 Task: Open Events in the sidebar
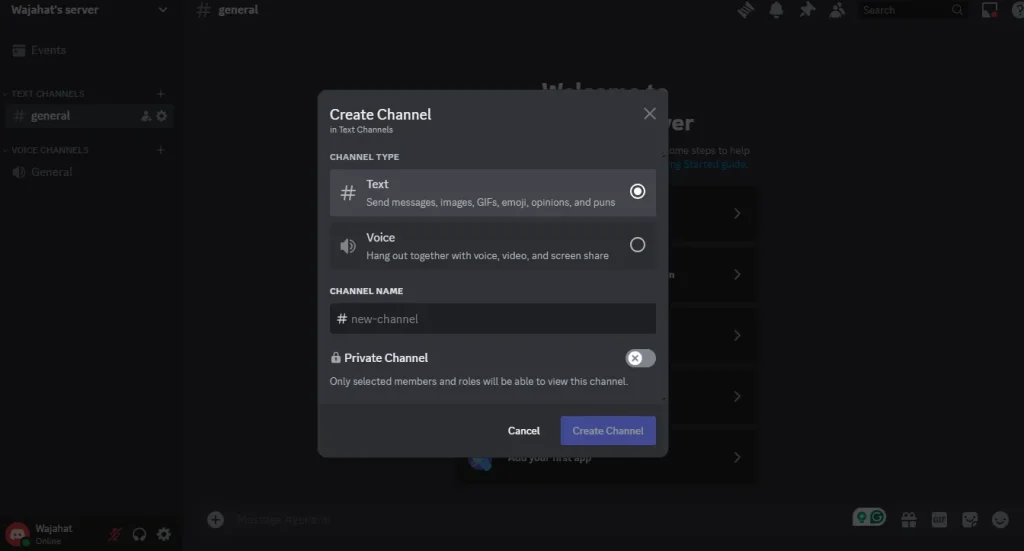39,50
